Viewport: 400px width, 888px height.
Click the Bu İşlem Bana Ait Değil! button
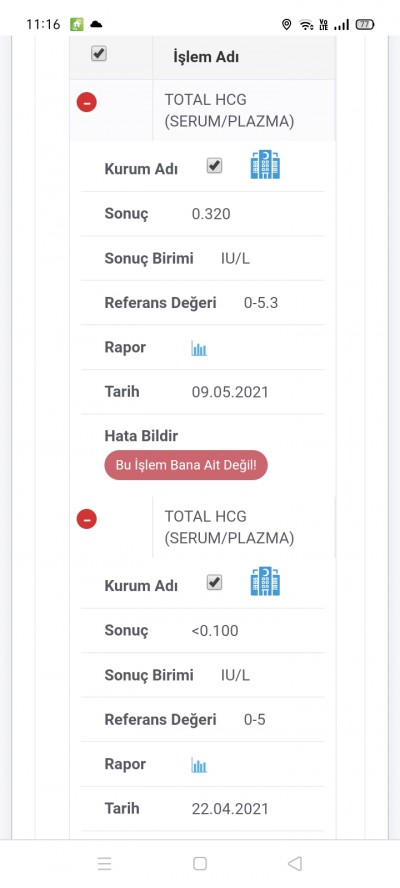point(186,465)
